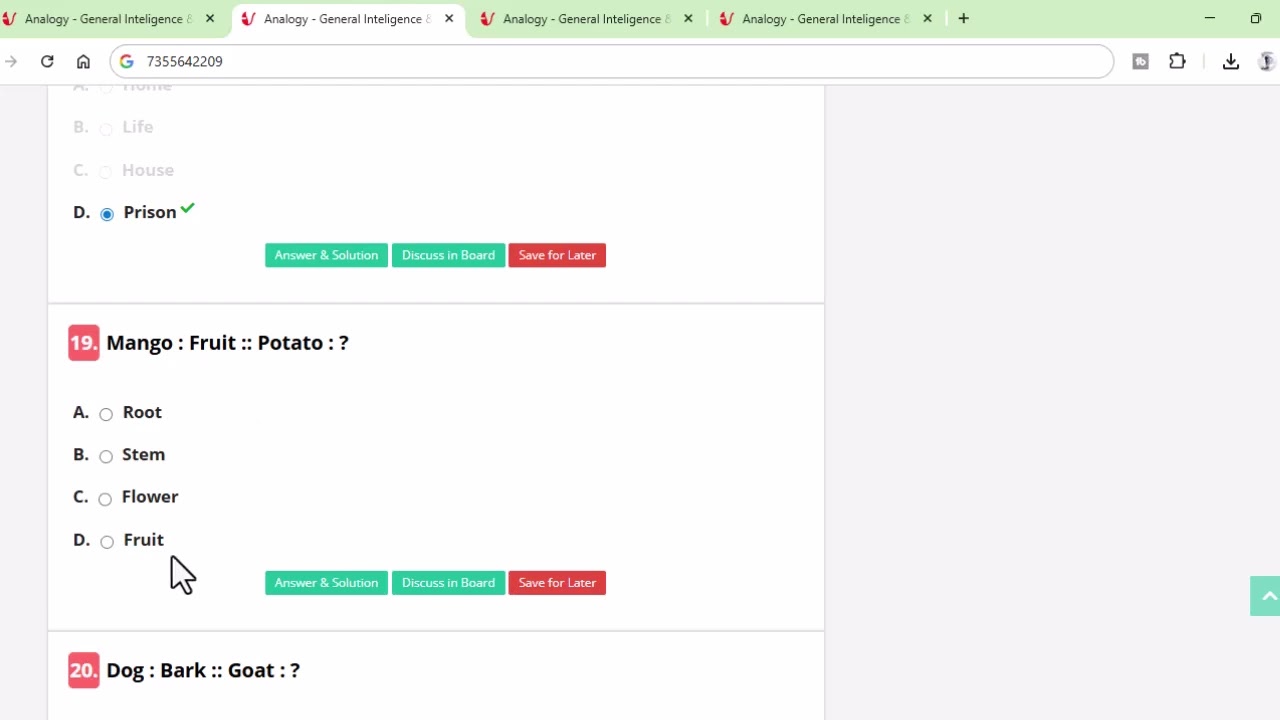Select the Life radio option
Screen dimensions: 1280x720
click(106, 129)
